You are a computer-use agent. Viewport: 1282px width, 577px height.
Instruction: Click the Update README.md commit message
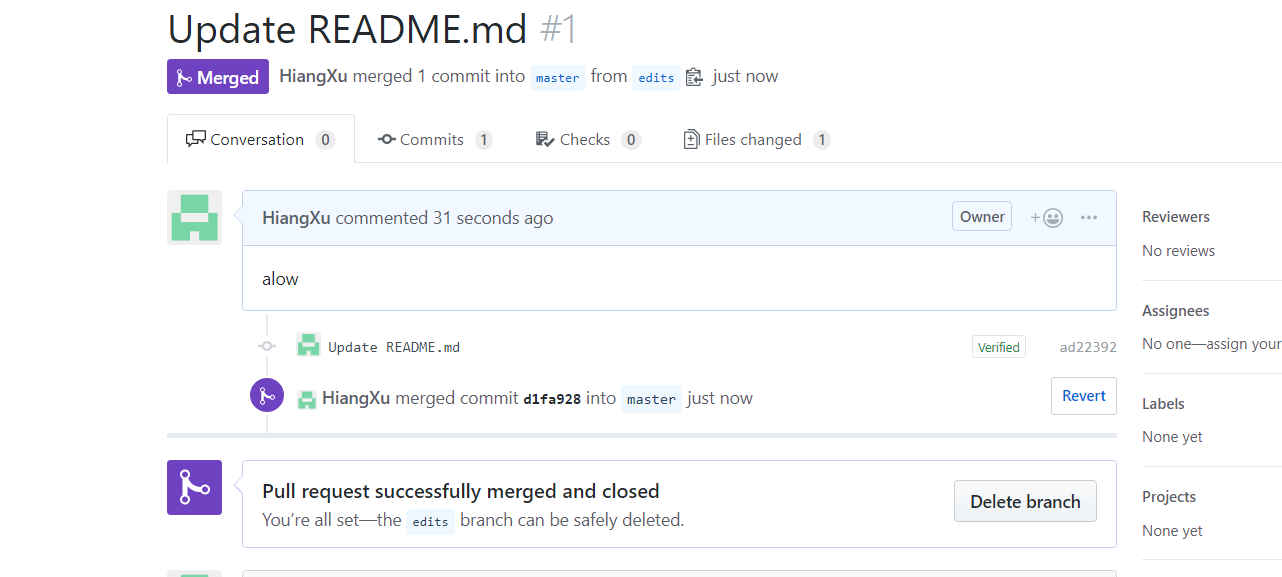point(394,347)
